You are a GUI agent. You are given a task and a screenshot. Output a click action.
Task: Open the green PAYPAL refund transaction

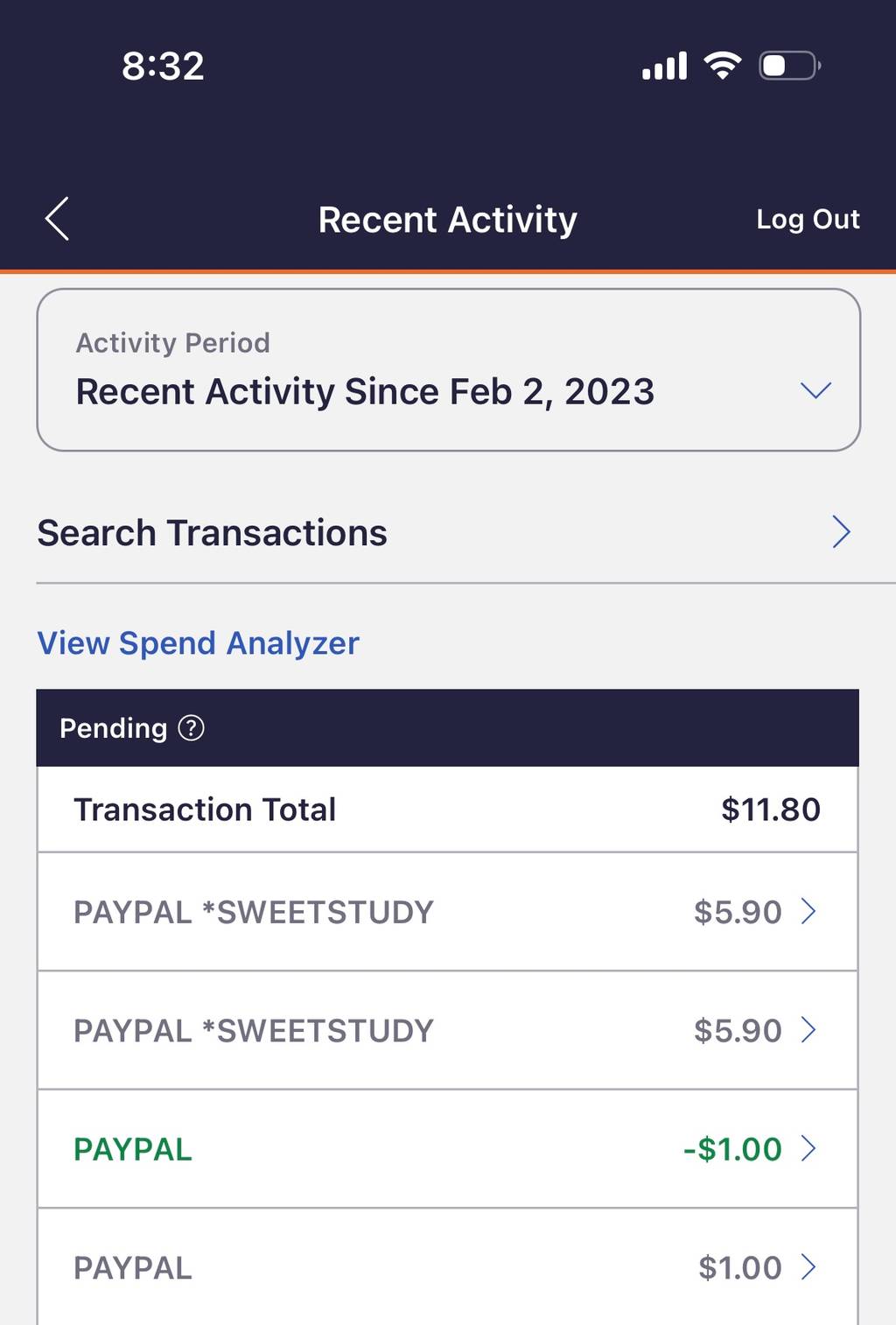click(x=447, y=1148)
